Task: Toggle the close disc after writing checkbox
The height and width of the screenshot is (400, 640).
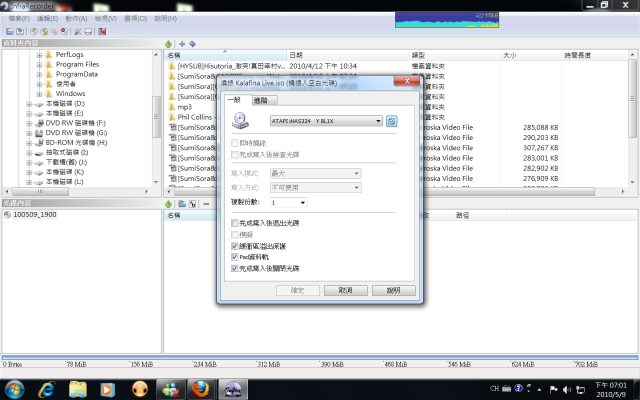Action: pos(235,268)
